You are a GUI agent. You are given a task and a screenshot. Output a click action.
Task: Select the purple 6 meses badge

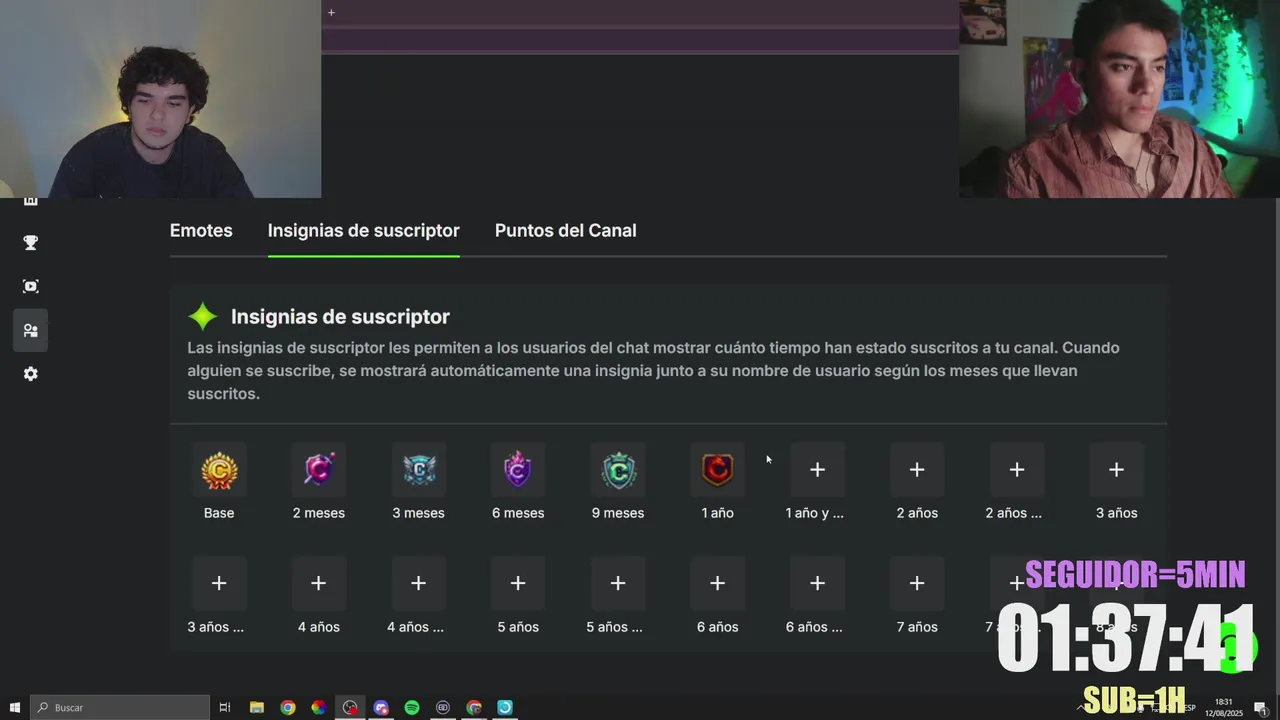pos(518,470)
